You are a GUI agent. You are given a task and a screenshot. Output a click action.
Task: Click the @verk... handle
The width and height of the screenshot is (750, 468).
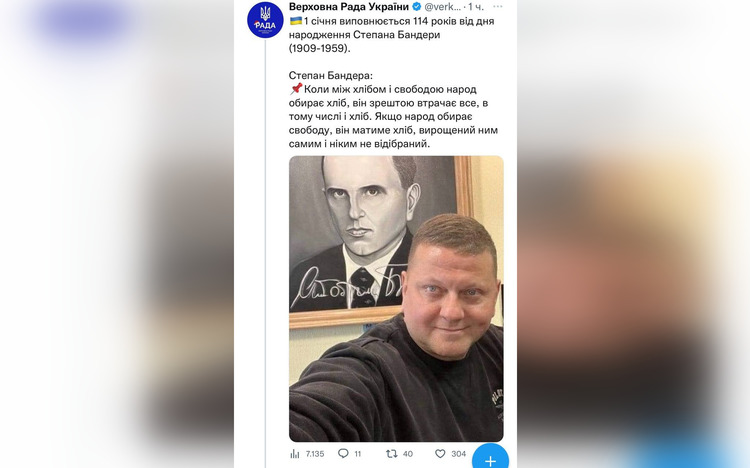tap(442, 7)
